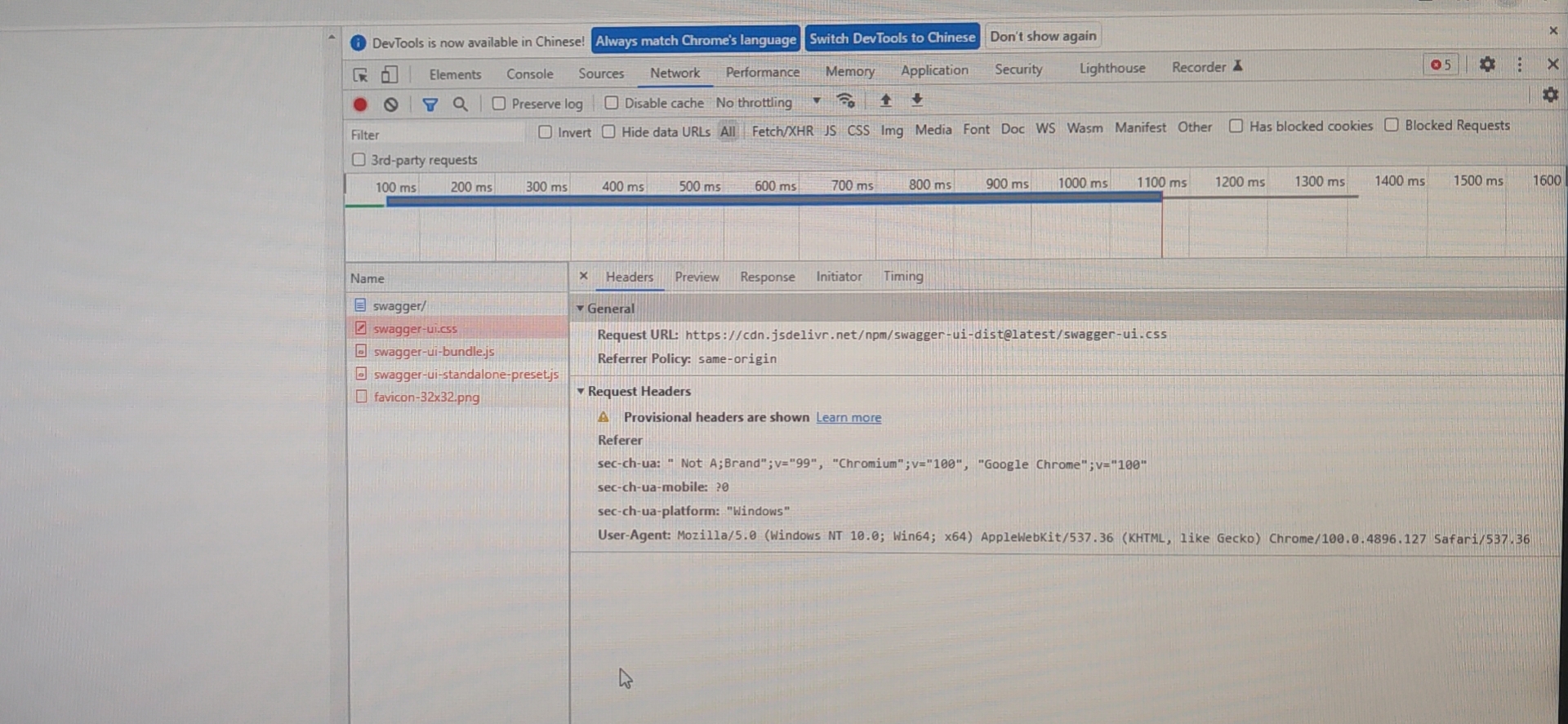Open the Sources panel tab
The width and height of the screenshot is (1568, 724).
pyautogui.click(x=601, y=73)
